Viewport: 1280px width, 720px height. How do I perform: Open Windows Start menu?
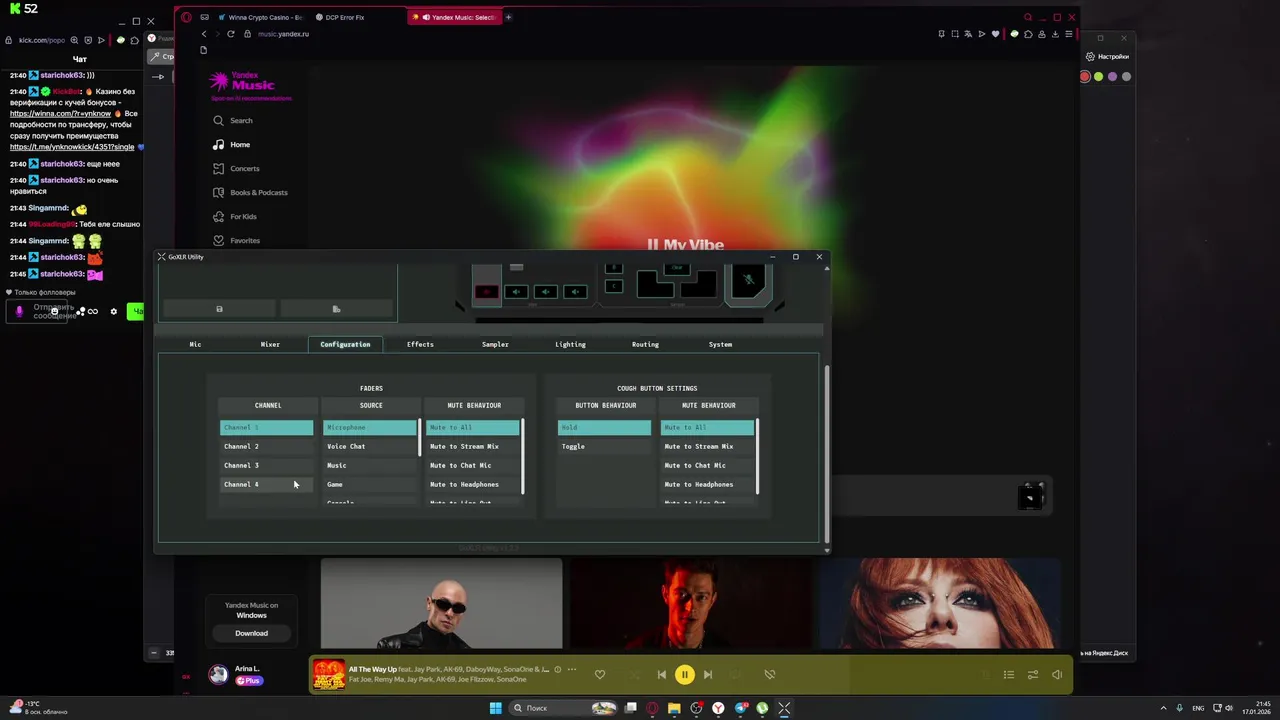tap(495, 709)
